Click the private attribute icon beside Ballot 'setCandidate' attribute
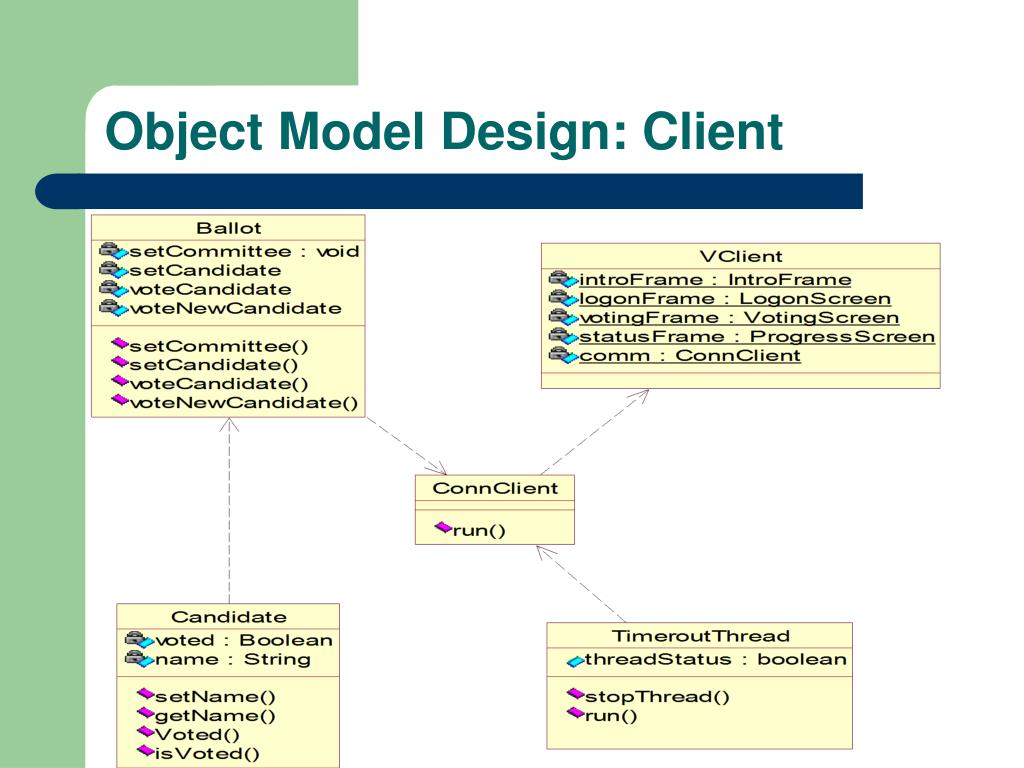 [114, 270]
